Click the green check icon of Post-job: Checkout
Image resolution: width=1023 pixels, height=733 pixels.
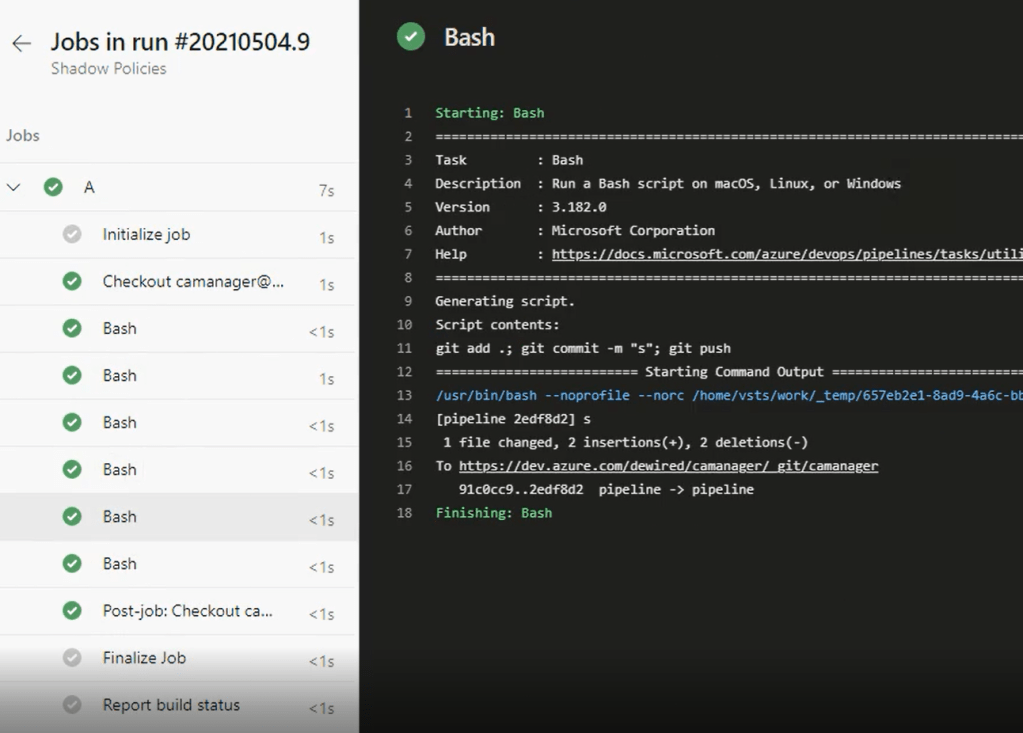72,611
